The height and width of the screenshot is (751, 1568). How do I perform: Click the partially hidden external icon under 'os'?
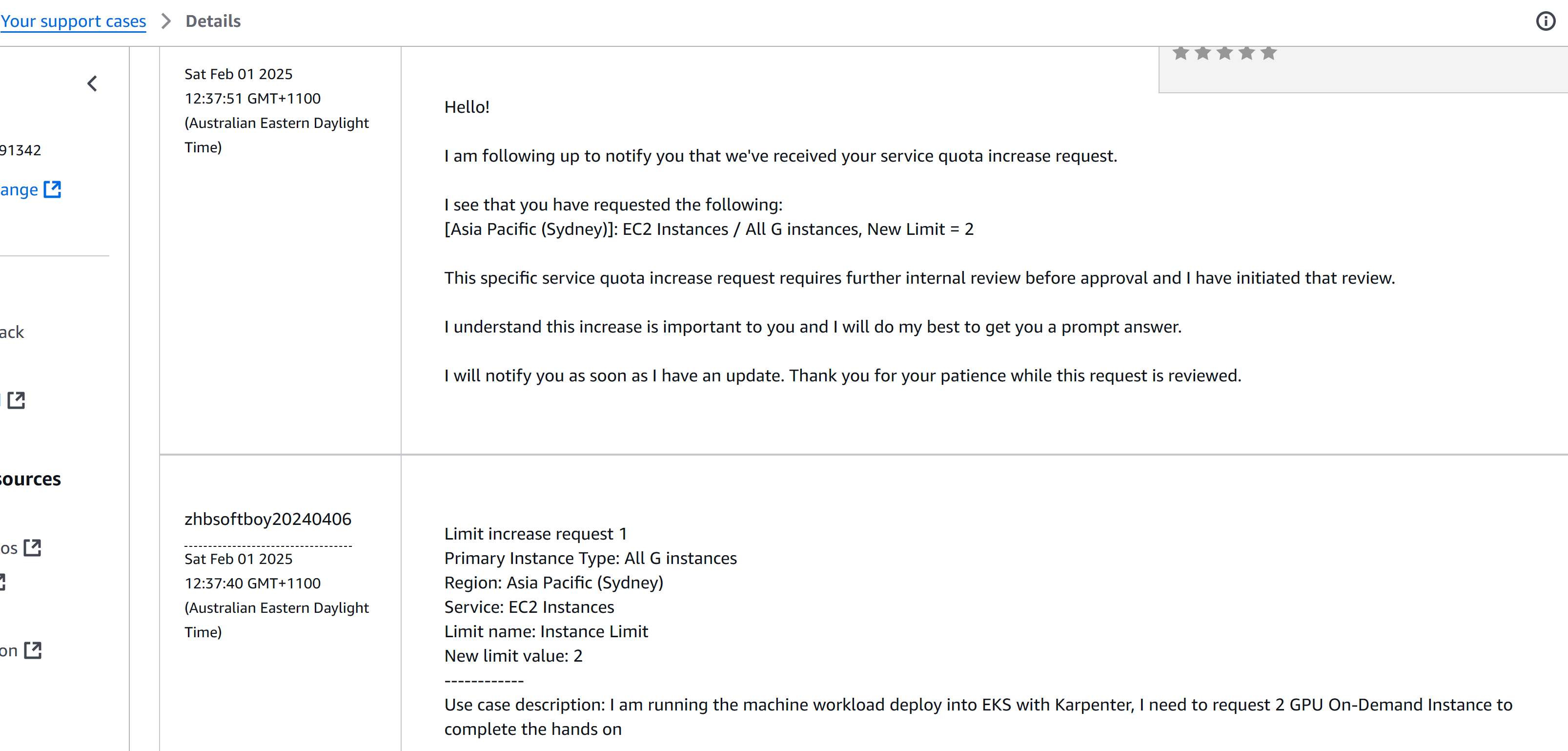pyautogui.click(x=2, y=582)
